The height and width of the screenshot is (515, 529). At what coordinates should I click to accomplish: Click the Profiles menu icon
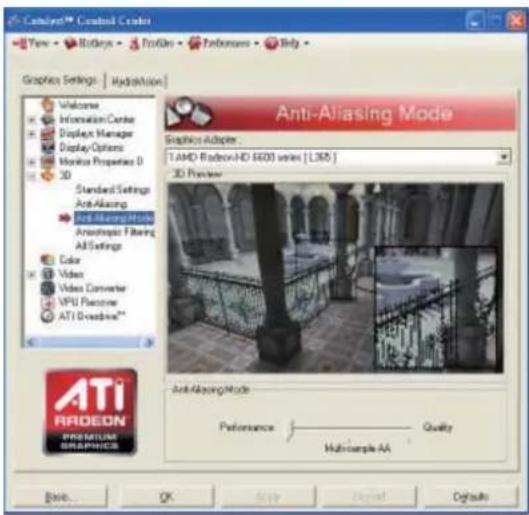coord(134,44)
